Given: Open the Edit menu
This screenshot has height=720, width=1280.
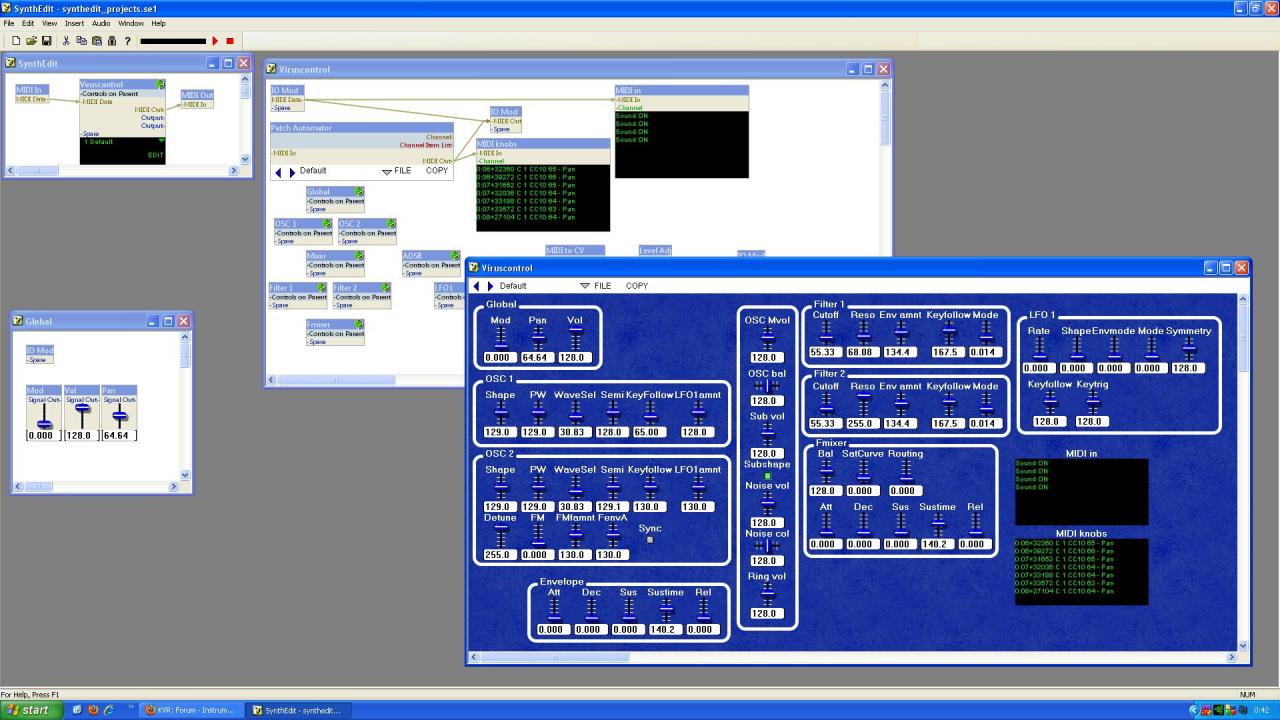Looking at the screenshot, I should (x=28, y=23).
